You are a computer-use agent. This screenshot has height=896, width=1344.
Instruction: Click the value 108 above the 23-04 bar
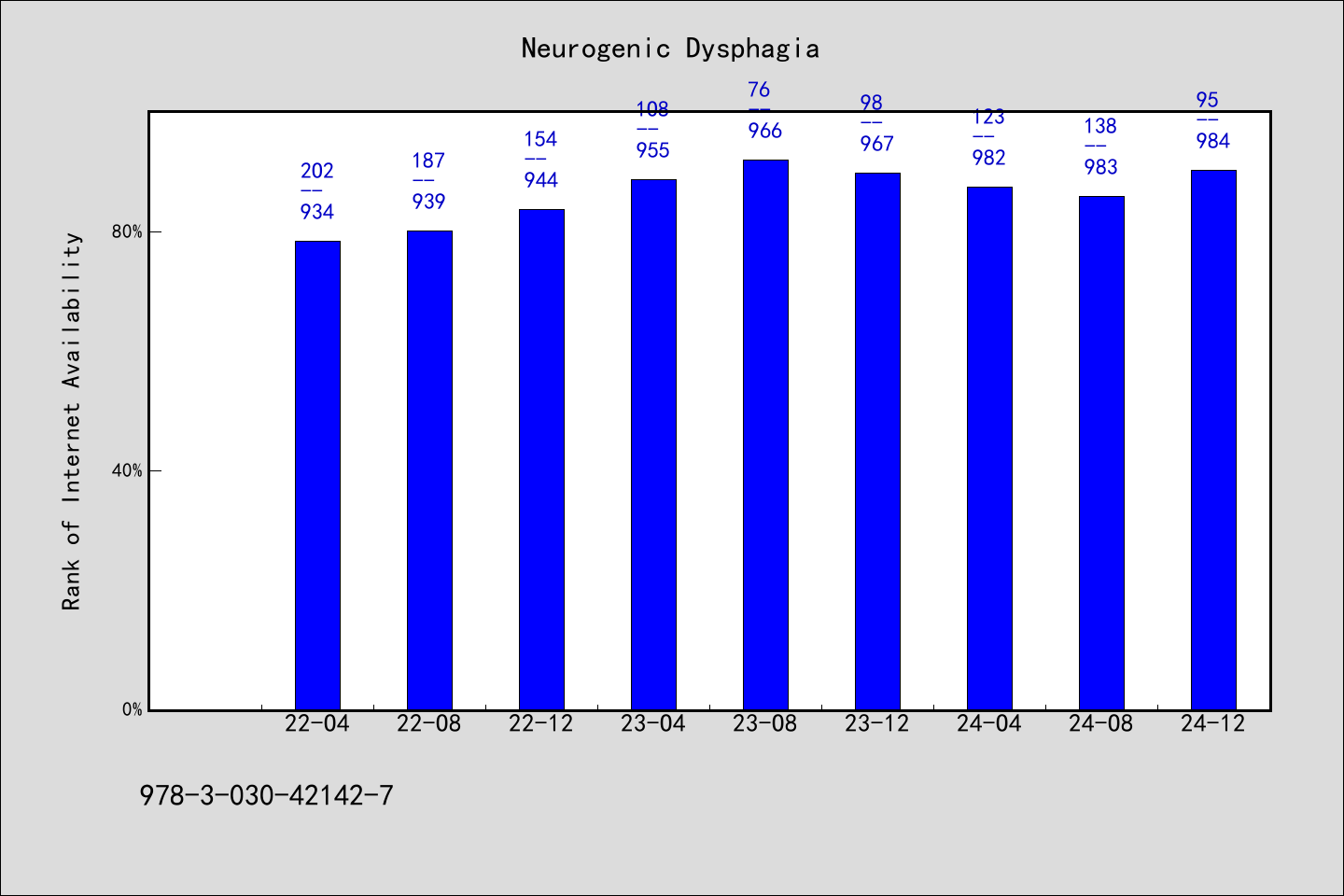(x=652, y=109)
